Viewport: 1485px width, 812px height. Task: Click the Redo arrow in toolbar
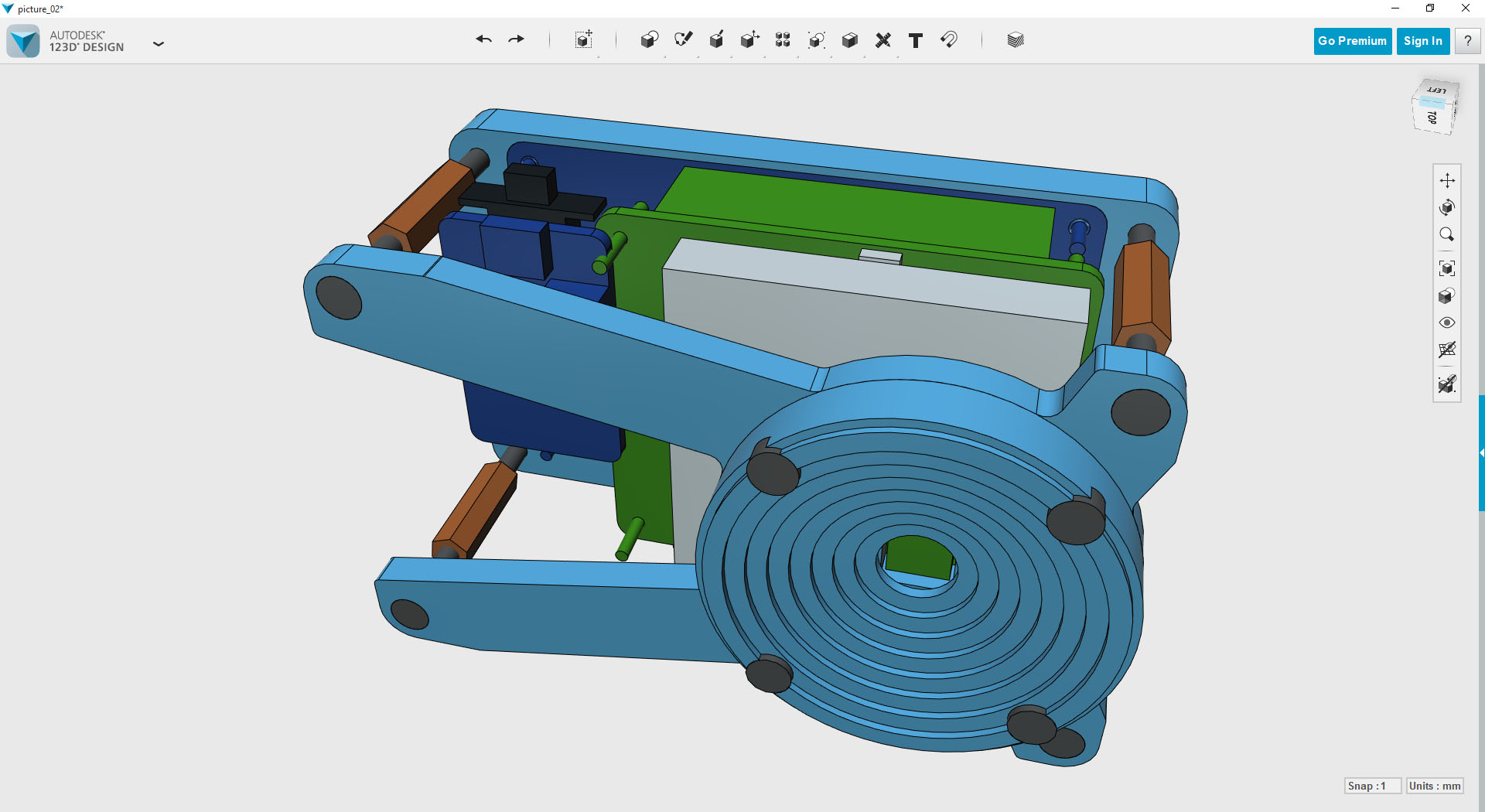[x=516, y=39]
